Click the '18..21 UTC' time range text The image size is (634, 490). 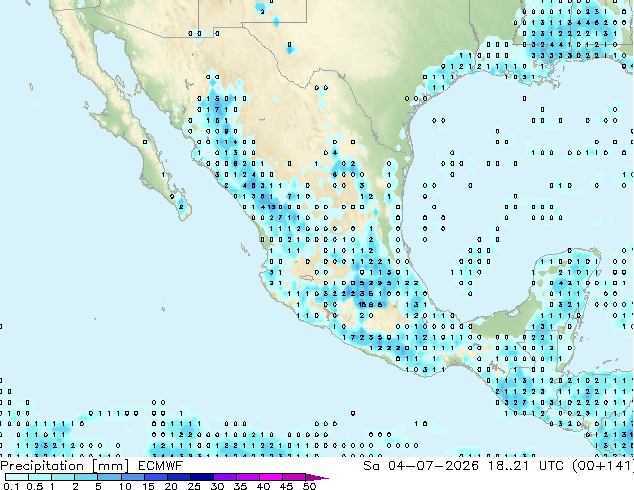(x=527, y=466)
